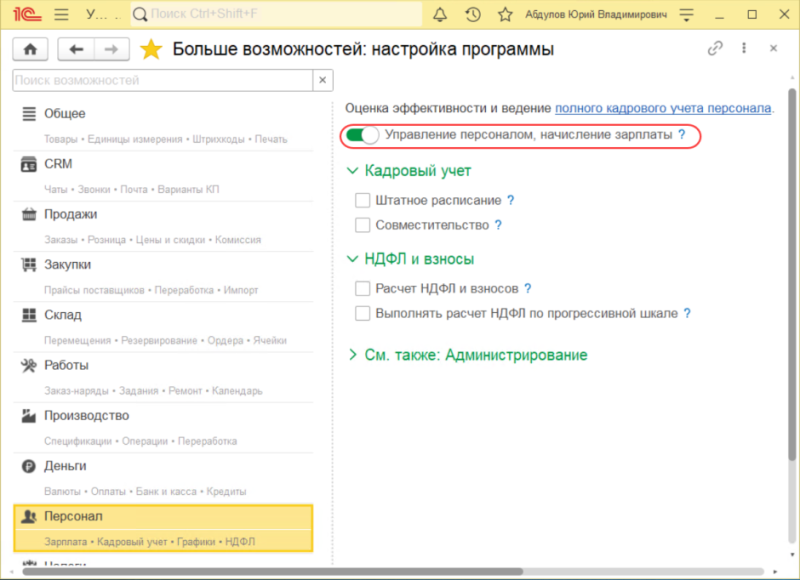Tick the Расчет НДФЛ и взносов checkbox
Image resolution: width=800 pixels, height=580 pixels.
(363, 288)
